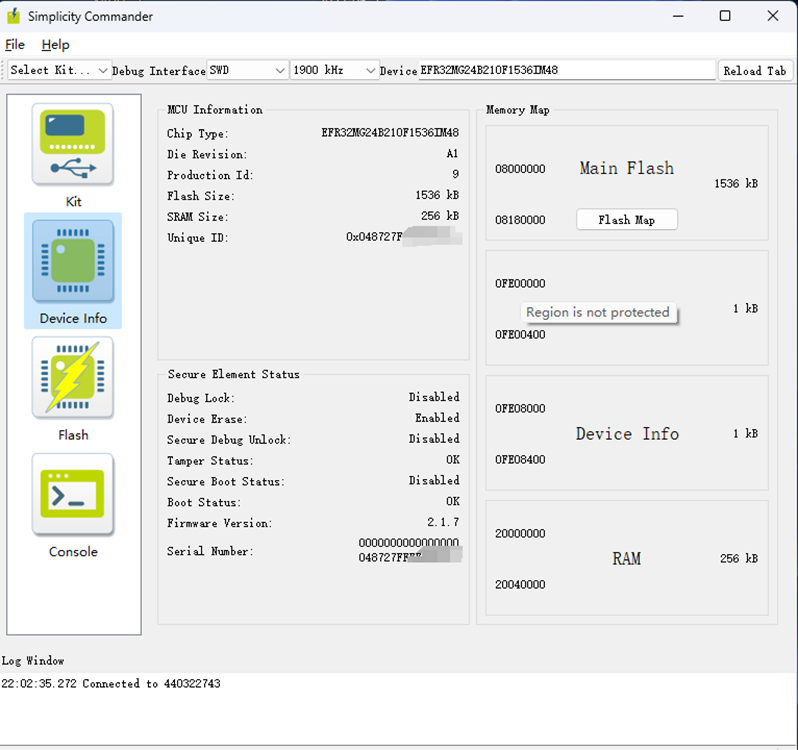Image resolution: width=798 pixels, height=750 pixels.
Task: Select the Device Info sidebar icon
Action: pyautogui.click(x=73, y=262)
